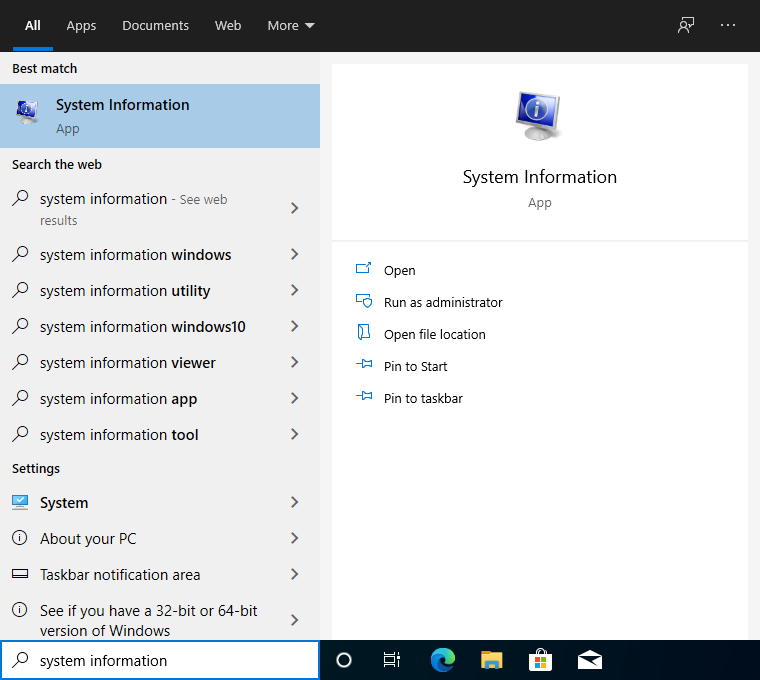Click the System Information icon in best match
Viewport: 760px width, 680px height.
pos(27,112)
